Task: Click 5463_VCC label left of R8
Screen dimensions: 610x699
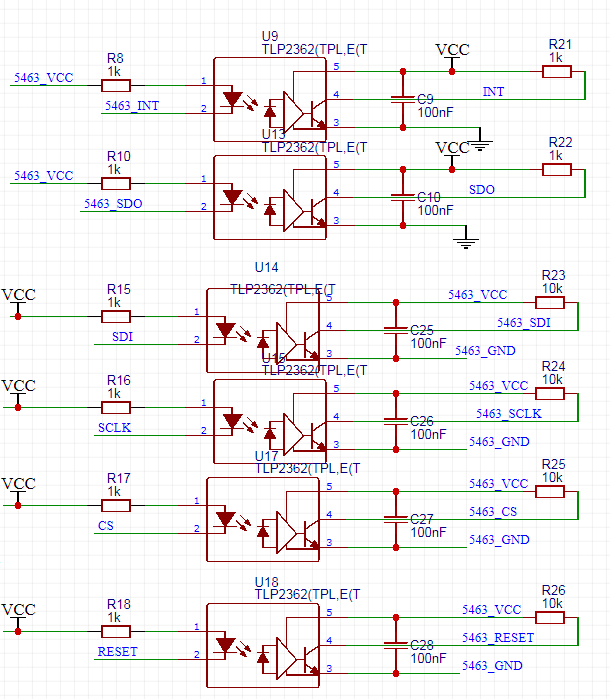Action: click(43, 78)
